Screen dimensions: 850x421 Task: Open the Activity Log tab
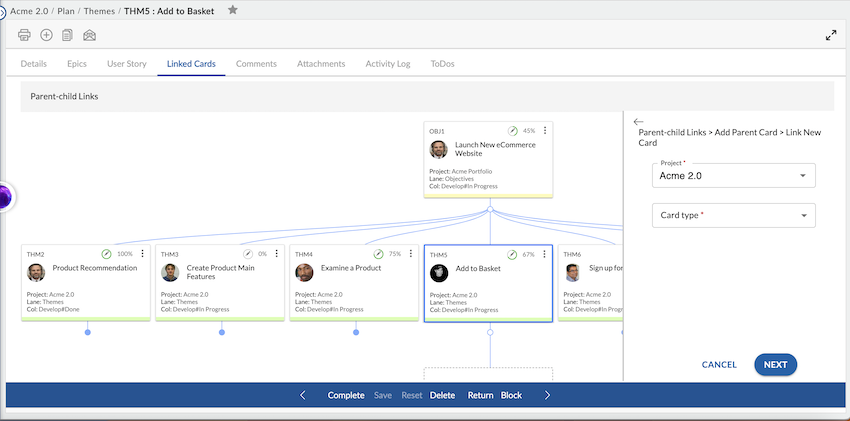(x=388, y=64)
